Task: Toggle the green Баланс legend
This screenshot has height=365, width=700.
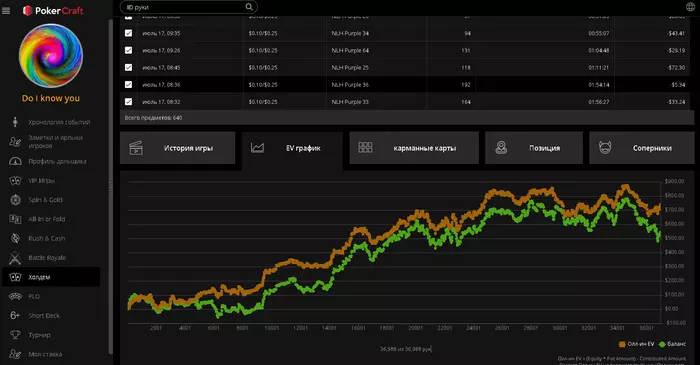Action: 673,344
